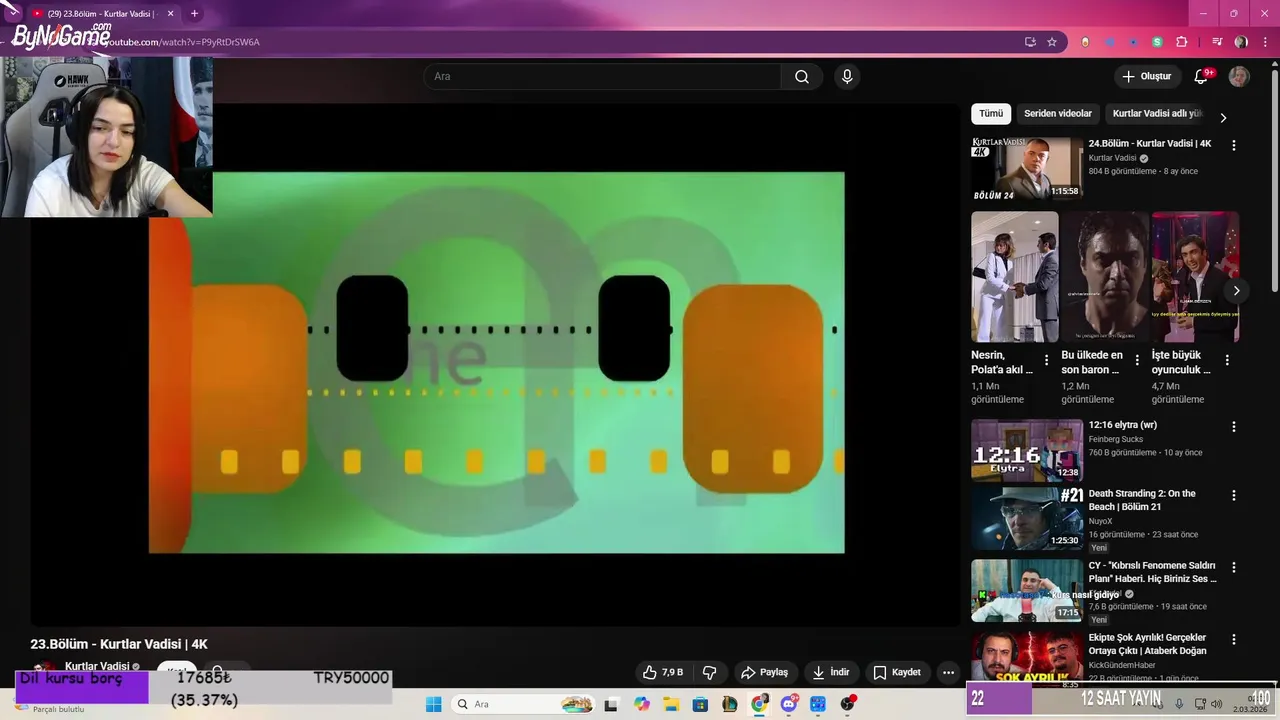Screen dimensions: 1280x720
Task: Select the Seriden videolar chip
Action: pos(1058,114)
